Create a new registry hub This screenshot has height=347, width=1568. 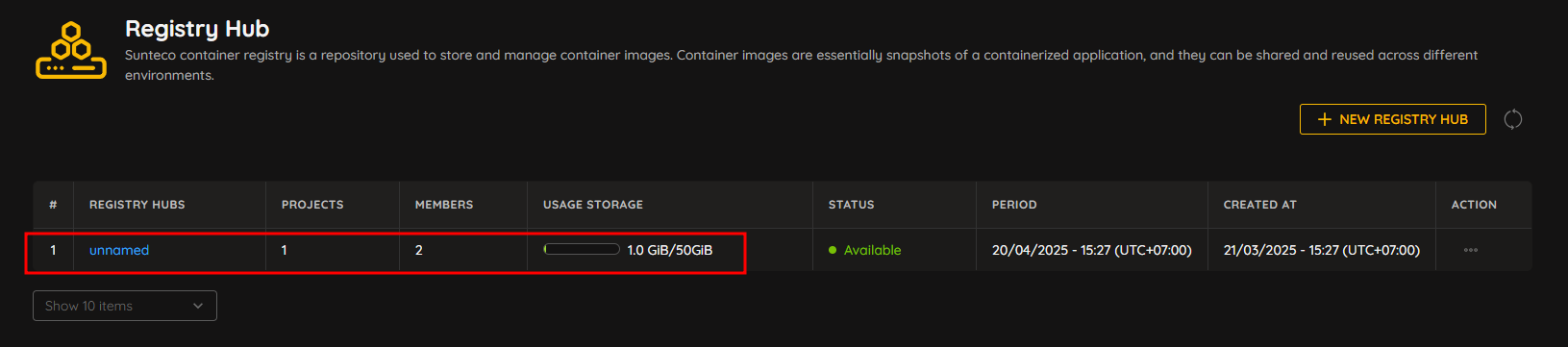tap(1393, 119)
